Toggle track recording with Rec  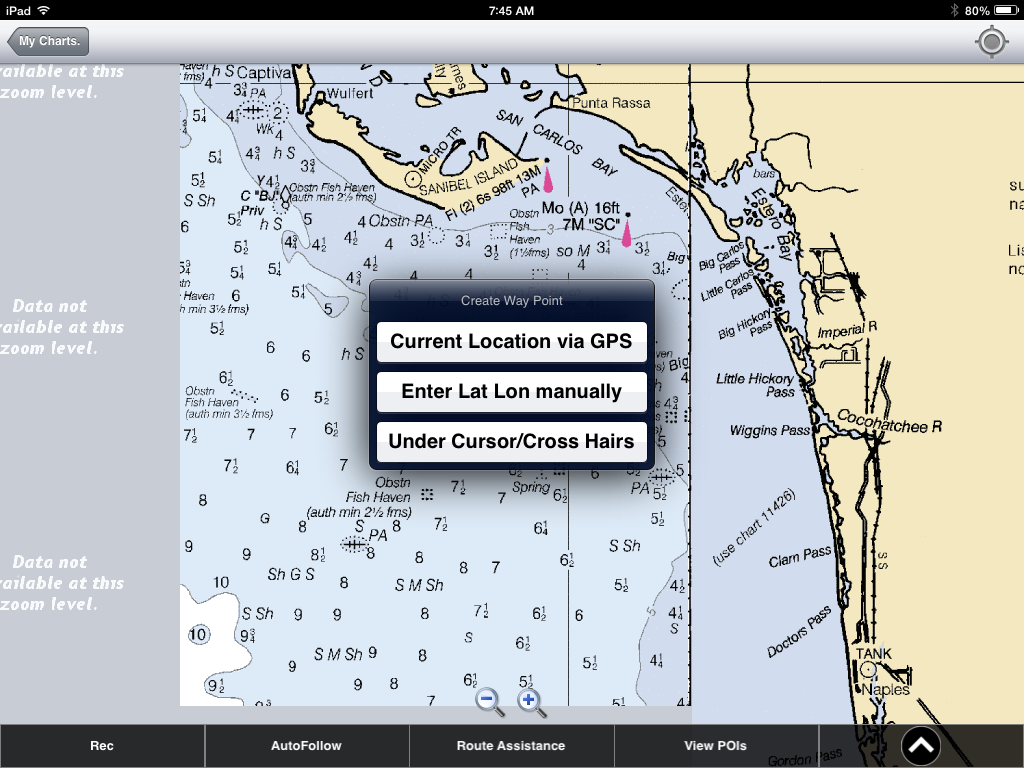[x=102, y=745]
